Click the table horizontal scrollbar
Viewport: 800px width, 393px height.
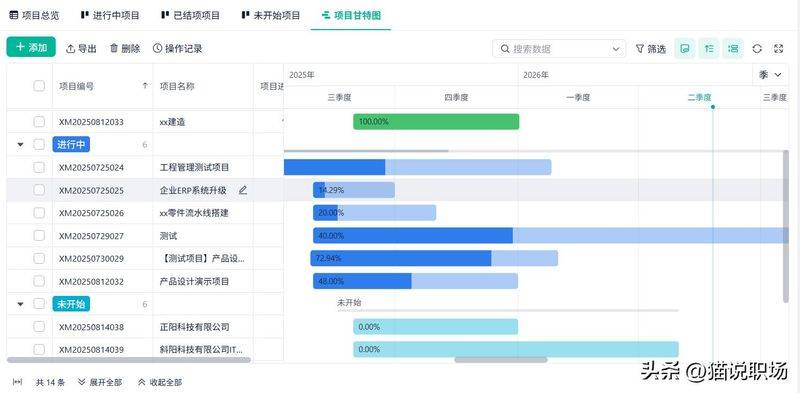[x=129, y=360]
